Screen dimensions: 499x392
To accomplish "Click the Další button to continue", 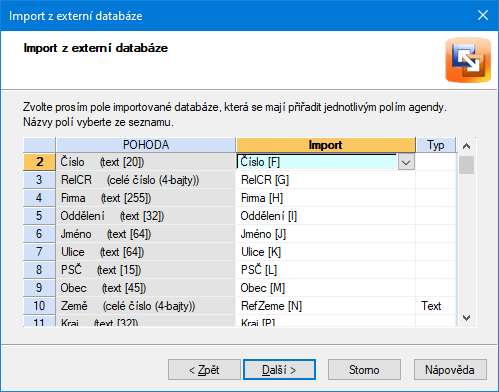I will point(279,369).
